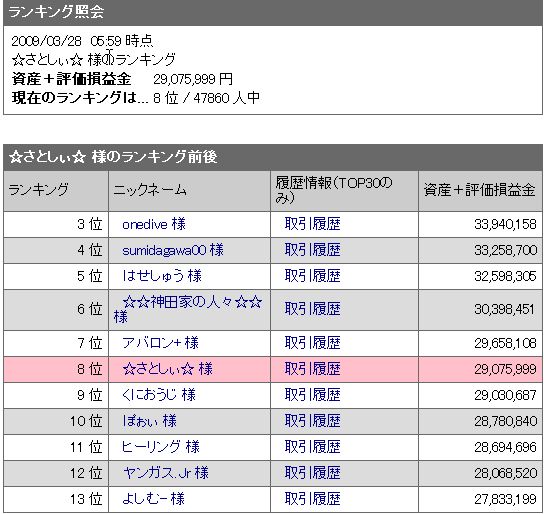Click the amount 33,258,700

click(x=505, y=250)
